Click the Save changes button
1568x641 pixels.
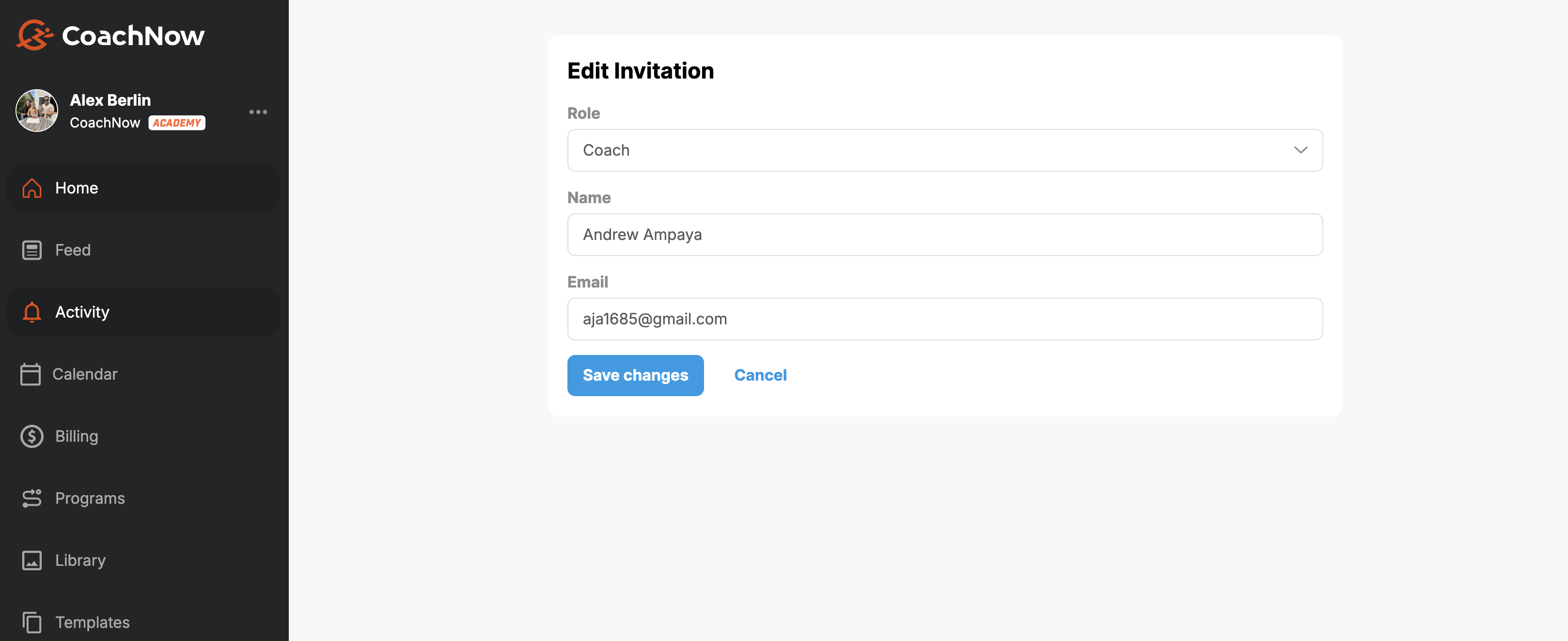click(x=635, y=375)
